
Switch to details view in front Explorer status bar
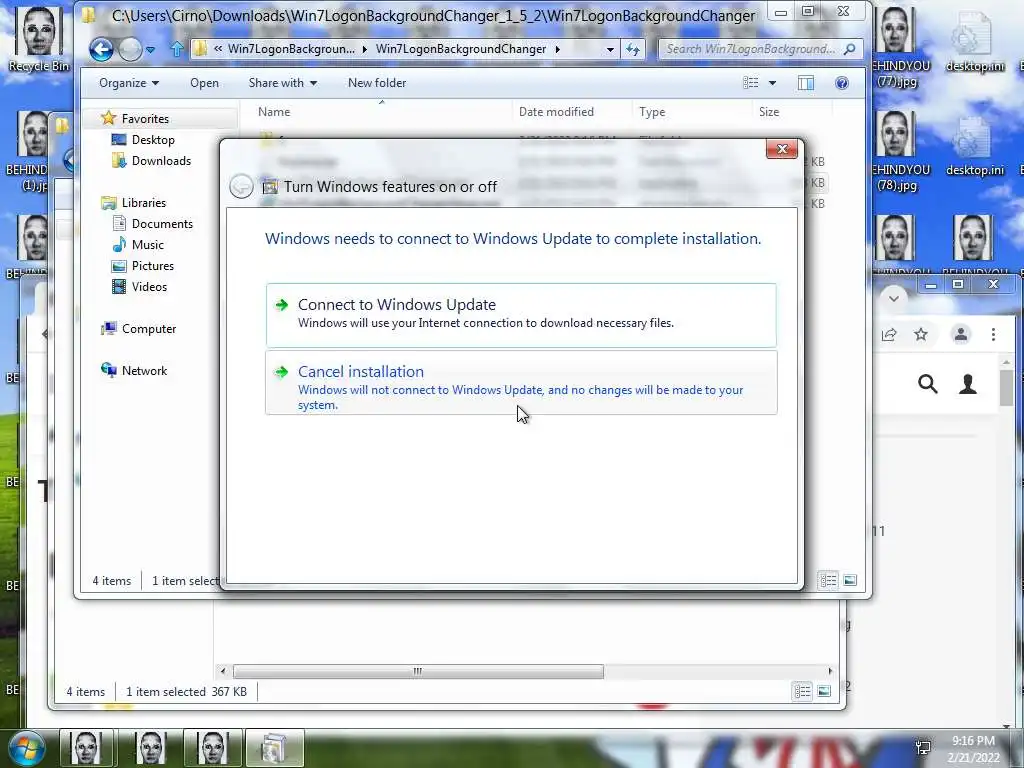point(828,580)
